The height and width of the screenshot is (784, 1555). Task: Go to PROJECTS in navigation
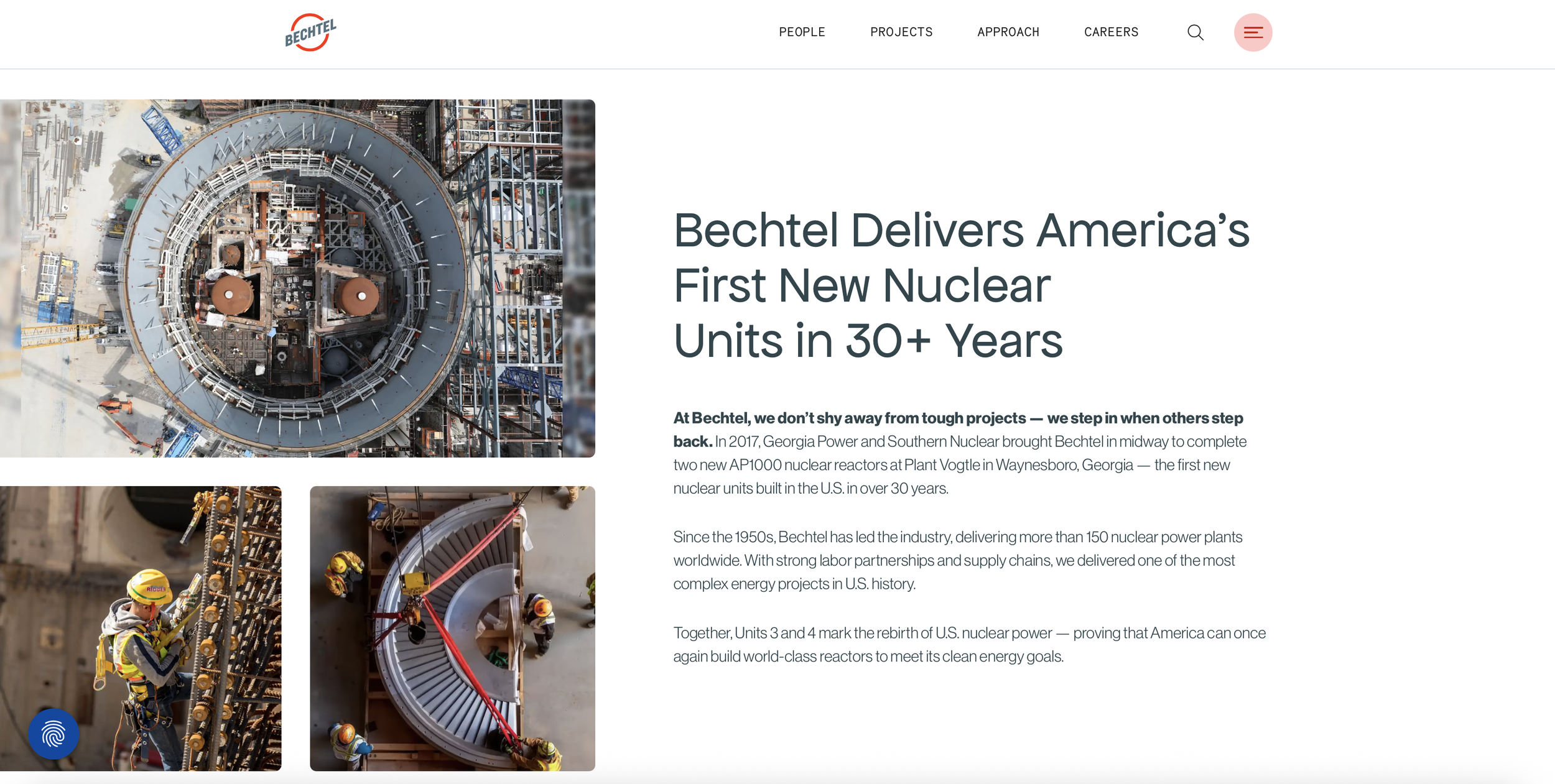pyautogui.click(x=901, y=32)
